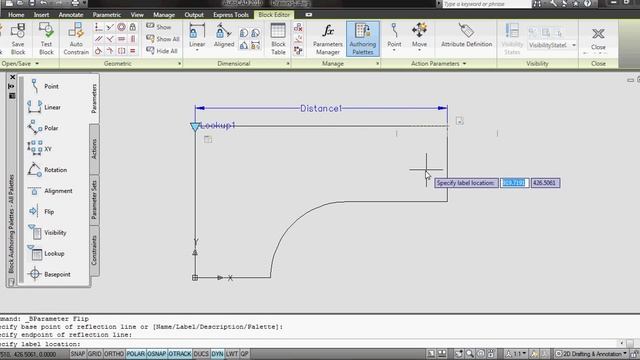The width and height of the screenshot is (640, 360).
Task: Click the Distance1 parameter label
Action: (x=321, y=109)
